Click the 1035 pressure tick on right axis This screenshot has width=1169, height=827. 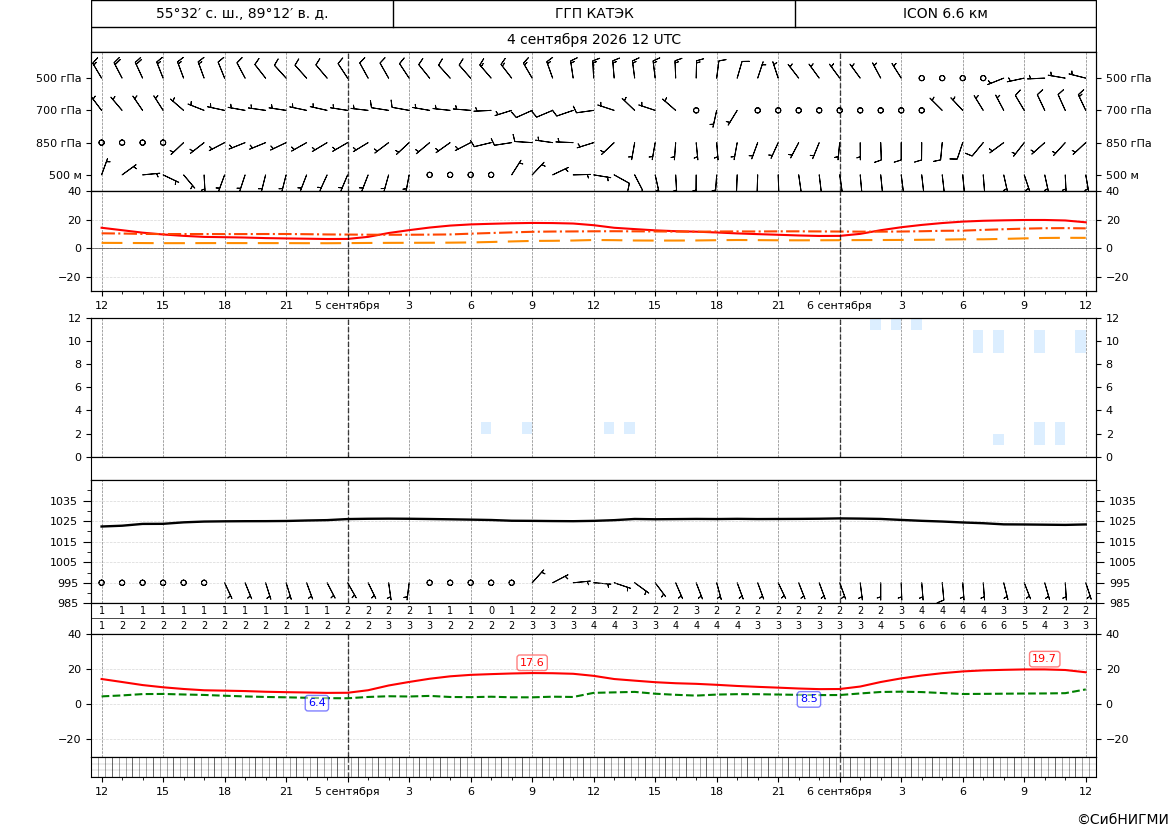click(1123, 501)
